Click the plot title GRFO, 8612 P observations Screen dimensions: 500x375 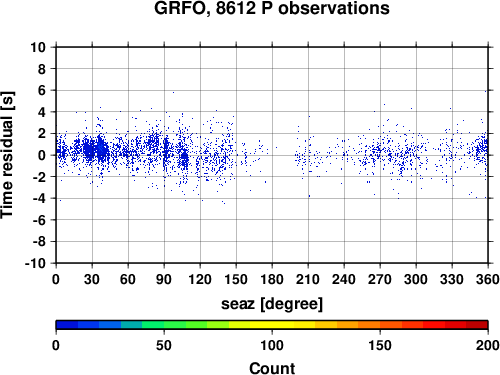click(x=272, y=8)
